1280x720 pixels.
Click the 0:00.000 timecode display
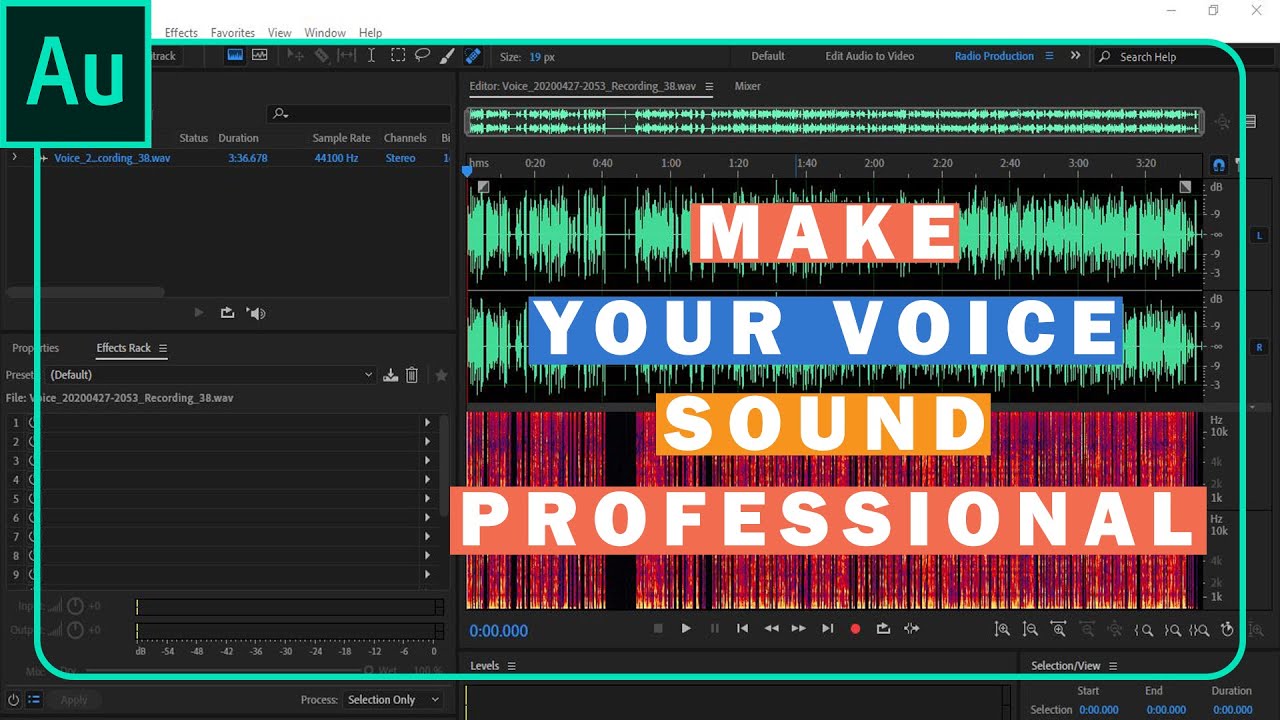click(499, 631)
